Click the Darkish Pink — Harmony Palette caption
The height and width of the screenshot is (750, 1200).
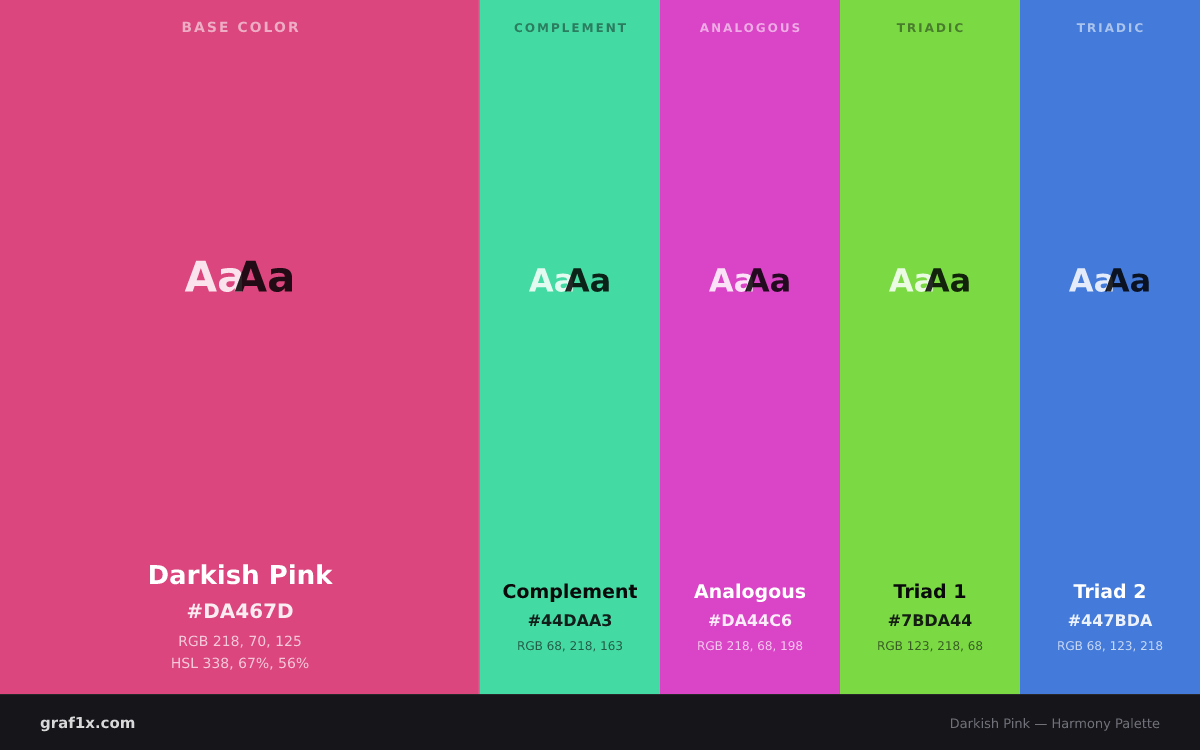[1055, 723]
